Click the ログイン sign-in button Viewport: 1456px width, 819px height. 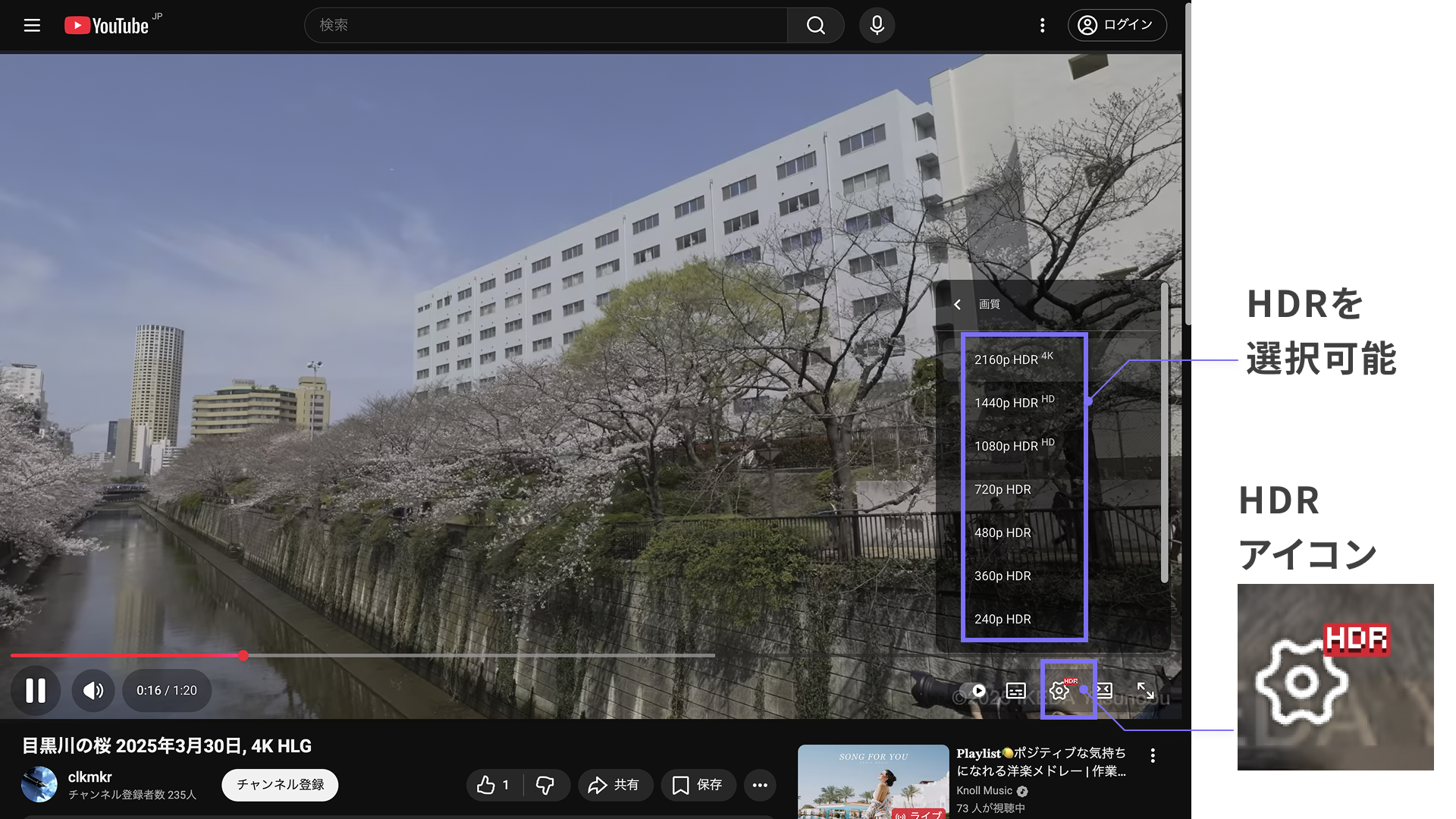pos(1116,25)
